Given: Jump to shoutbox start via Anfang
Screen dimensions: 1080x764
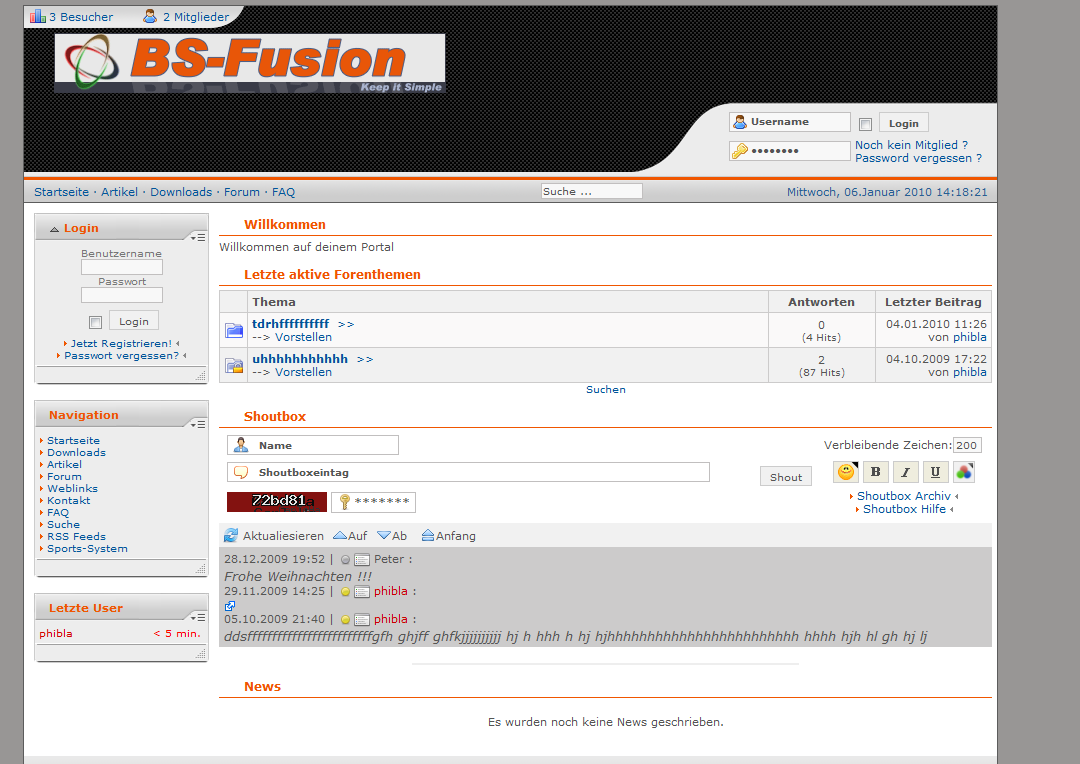Looking at the screenshot, I should pyautogui.click(x=428, y=536).
